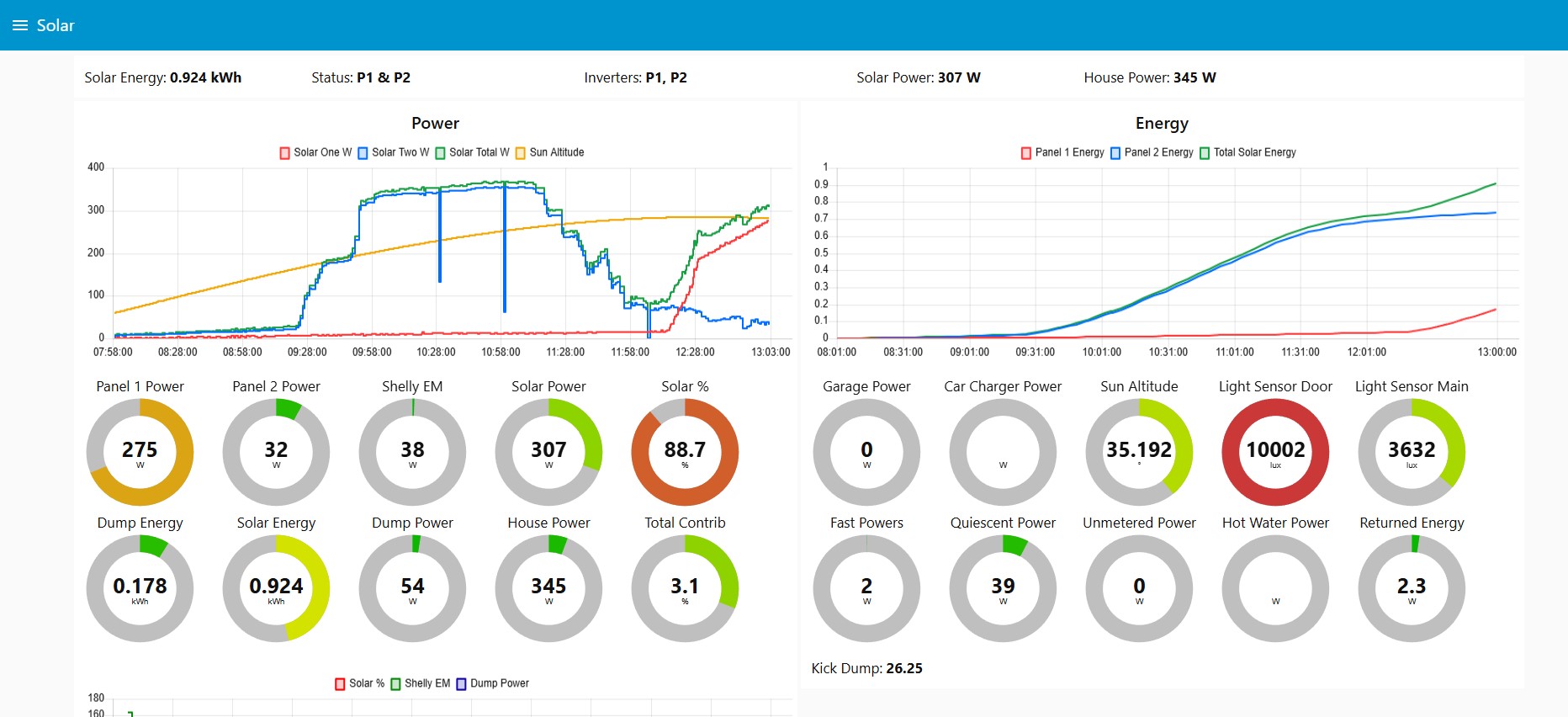
Task: Click the "House Power: 345 W" header text
Action: (1150, 77)
